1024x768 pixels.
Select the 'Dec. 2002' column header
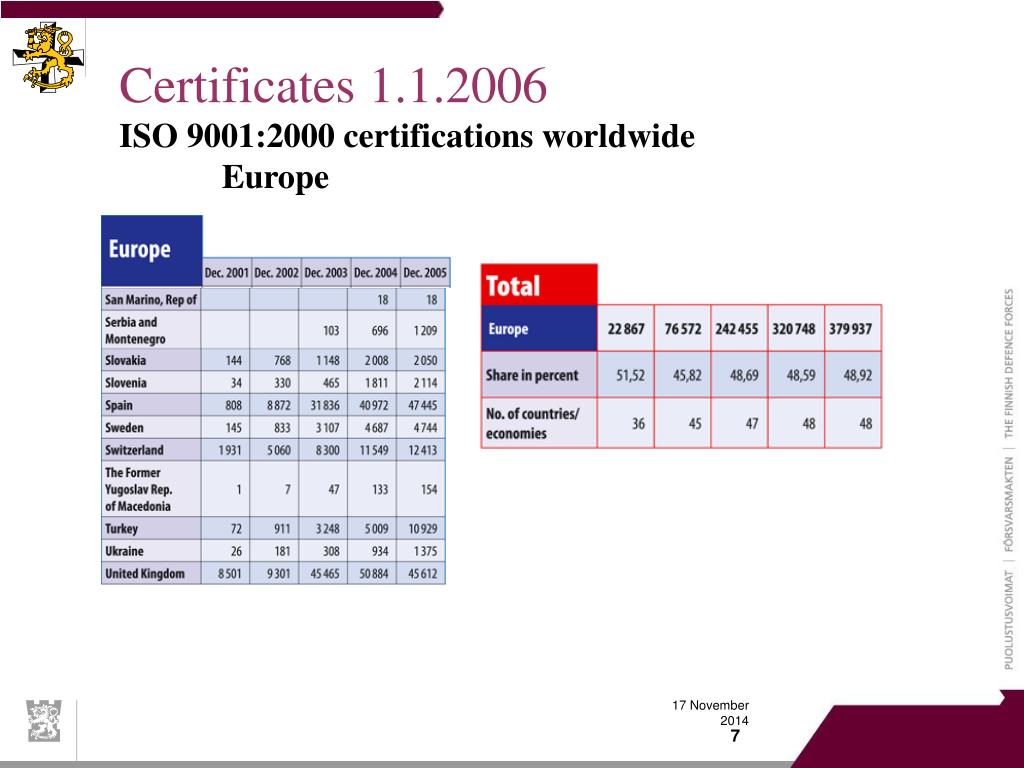click(x=276, y=272)
